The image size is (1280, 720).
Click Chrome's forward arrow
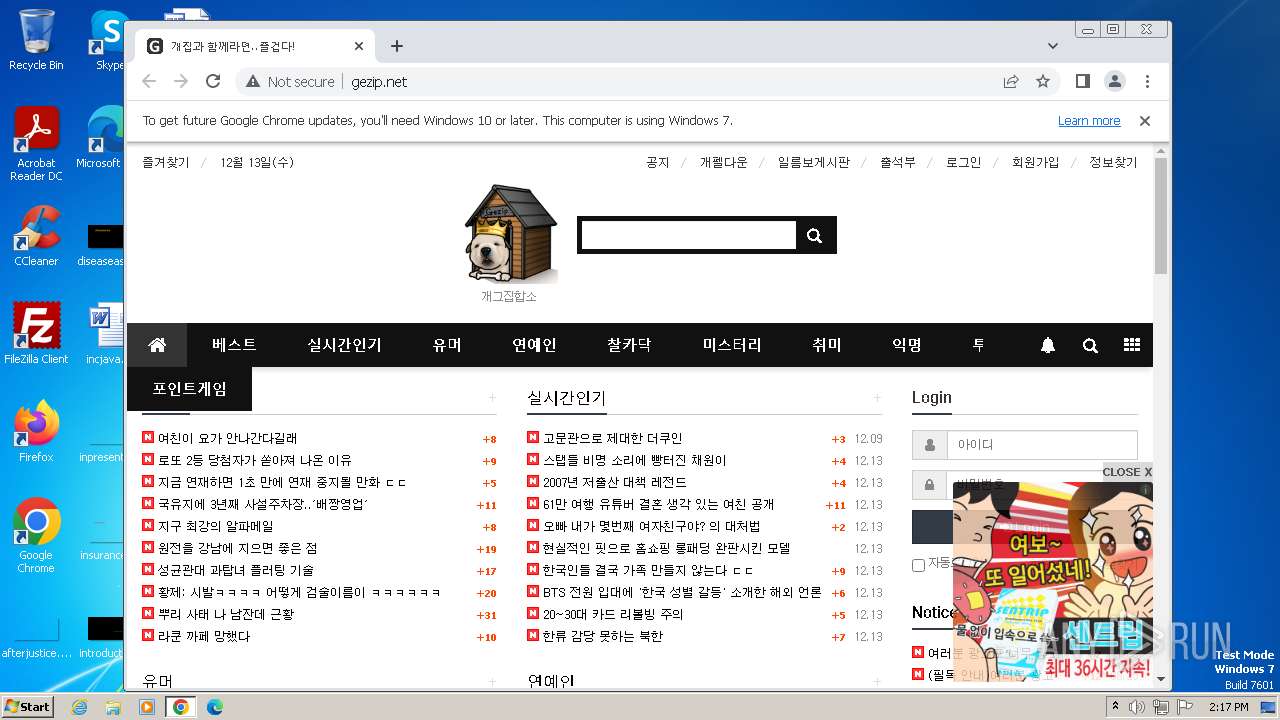(181, 81)
